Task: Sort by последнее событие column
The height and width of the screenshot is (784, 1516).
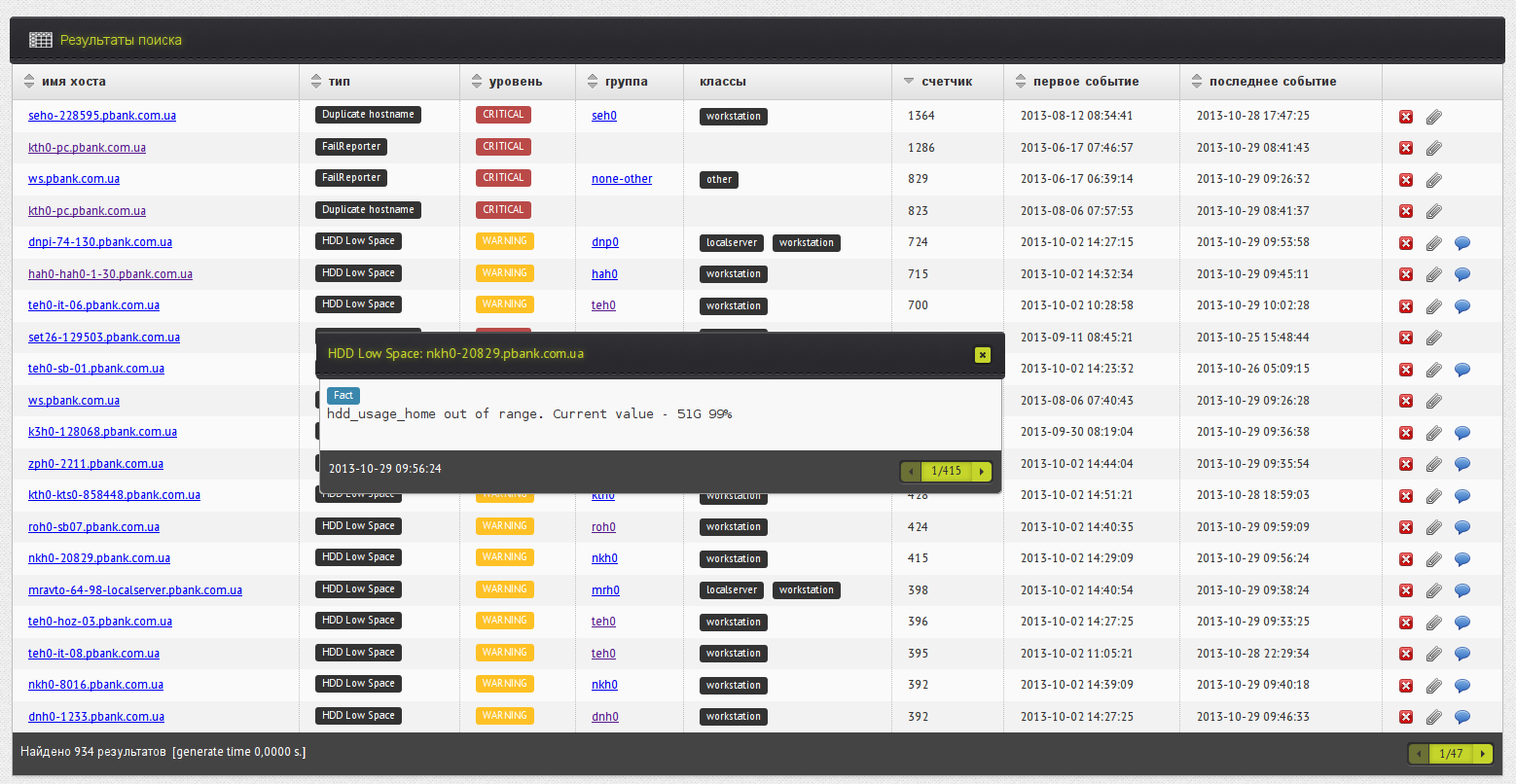Action: tap(1273, 82)
